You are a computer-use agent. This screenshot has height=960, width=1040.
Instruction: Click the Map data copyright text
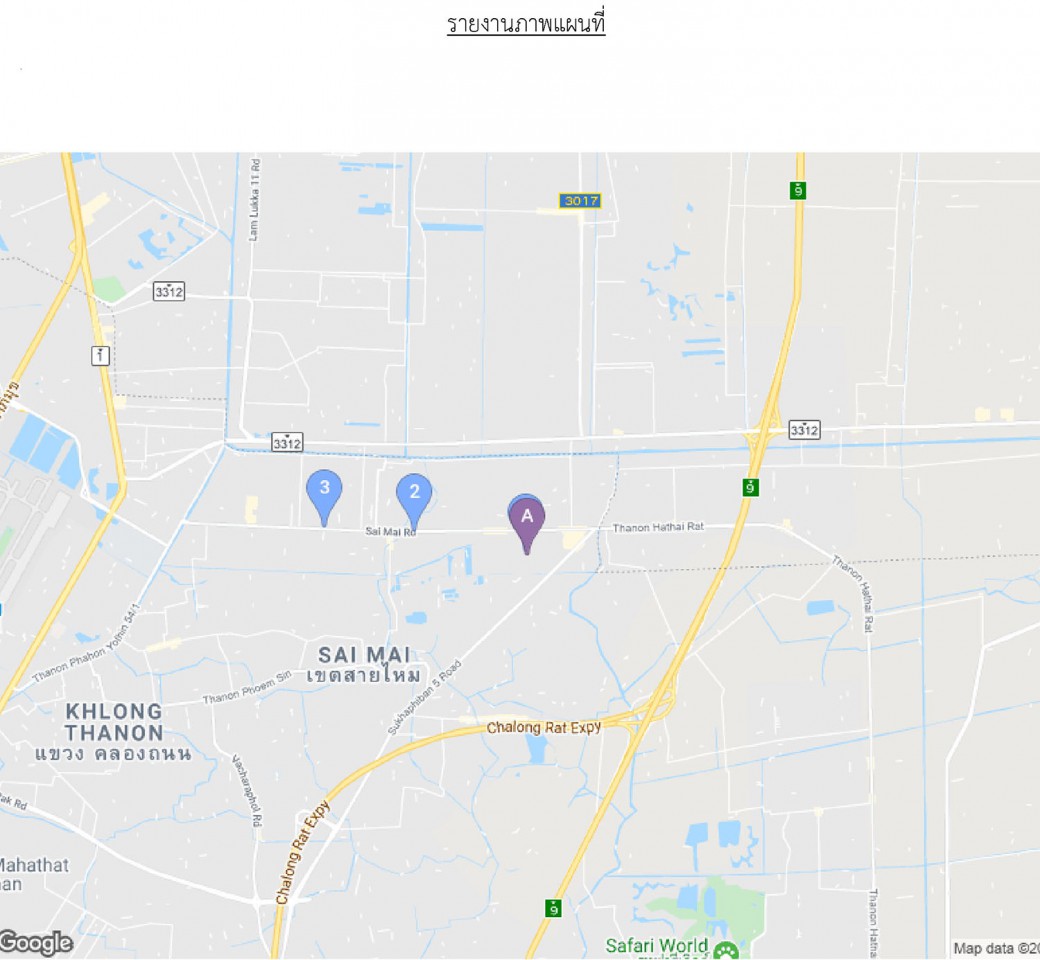tap(996, 948)
